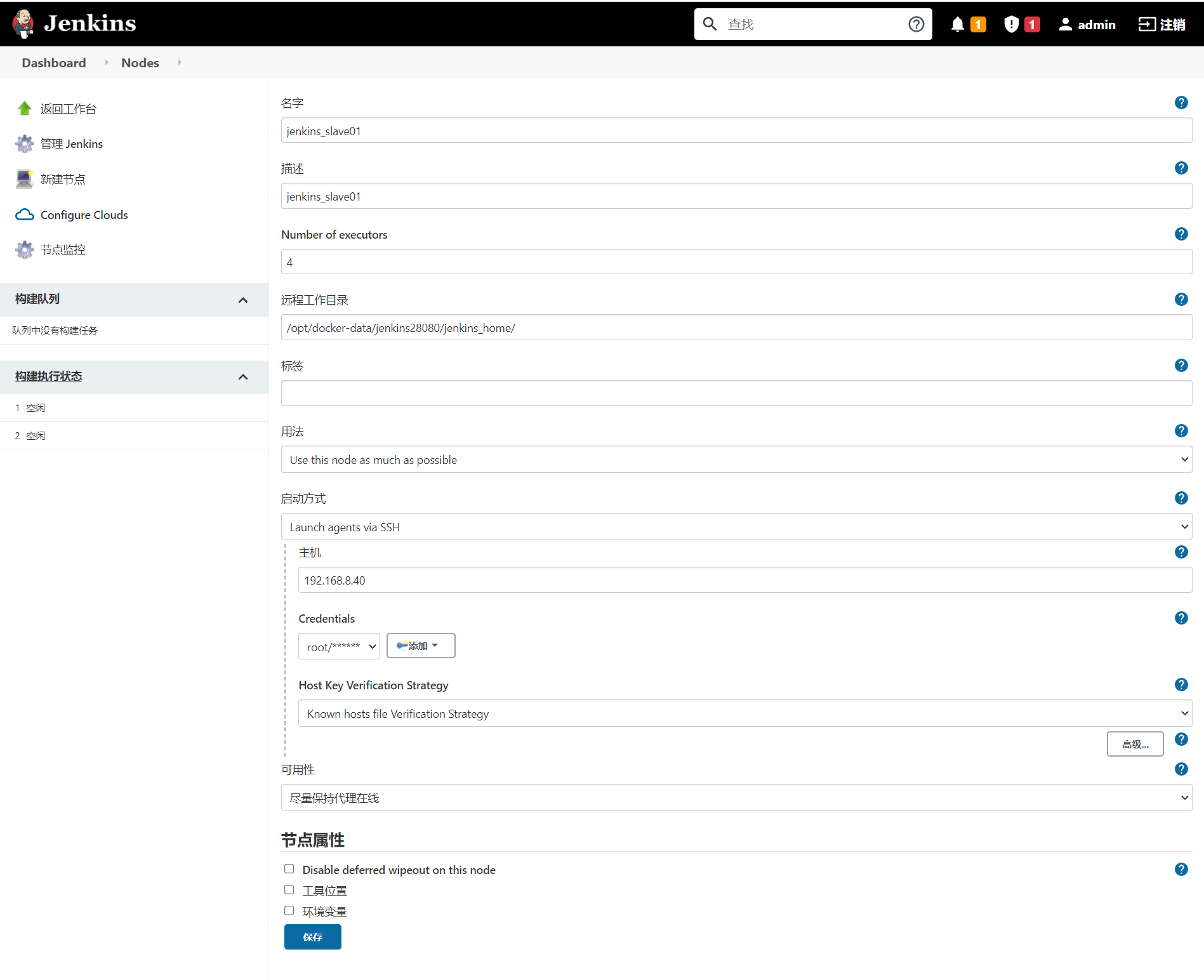Click the Jenkins title text
This screenshot has height=980, width=1204.
(x=90, y=23)
